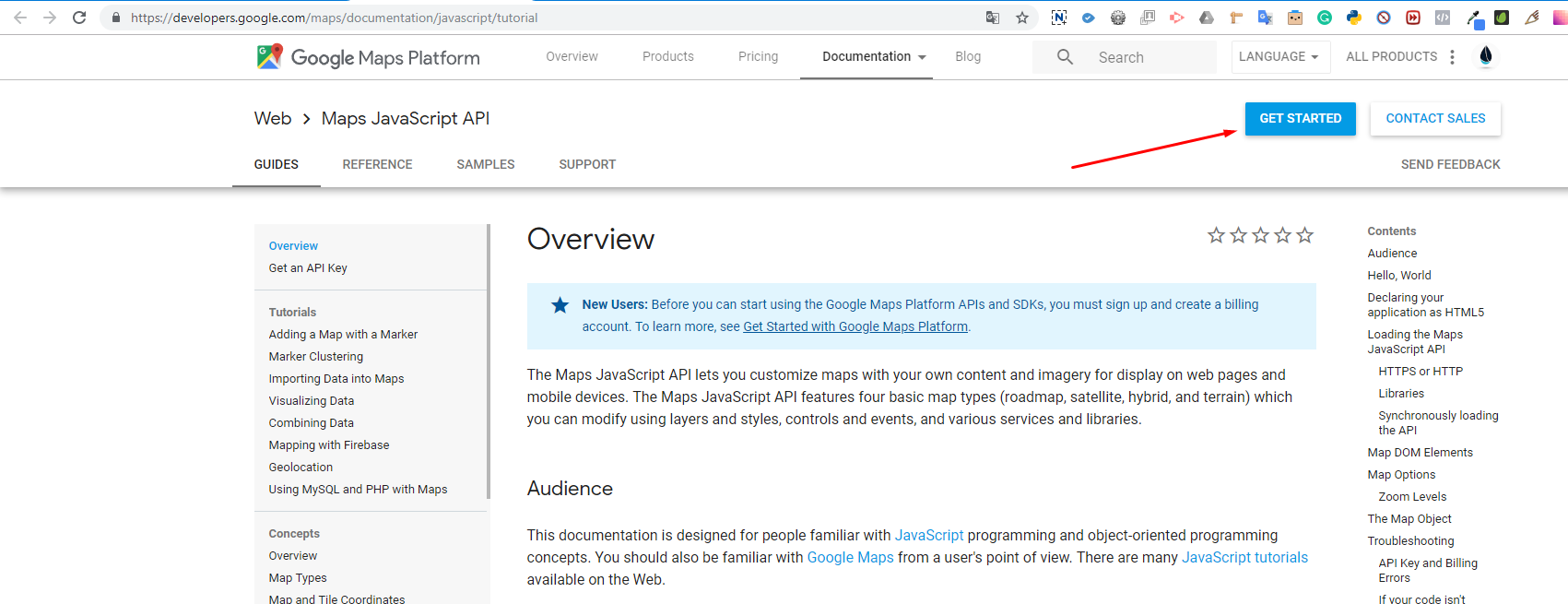
Task: Open the Nimbus capture extension icon
Action: 1059,18
